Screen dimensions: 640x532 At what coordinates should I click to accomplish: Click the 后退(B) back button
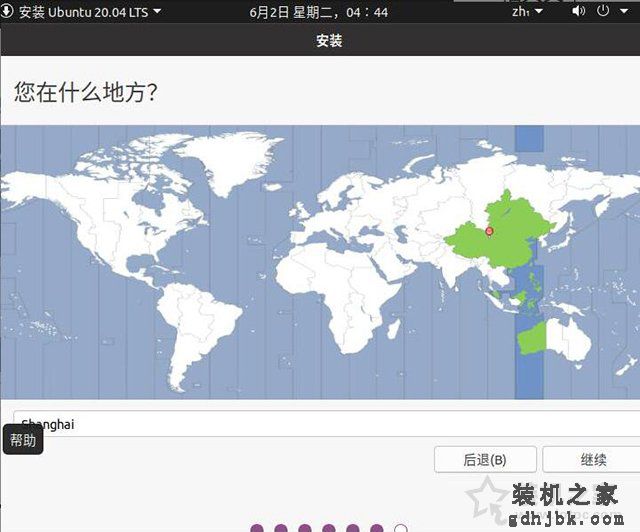coord(485,459)
